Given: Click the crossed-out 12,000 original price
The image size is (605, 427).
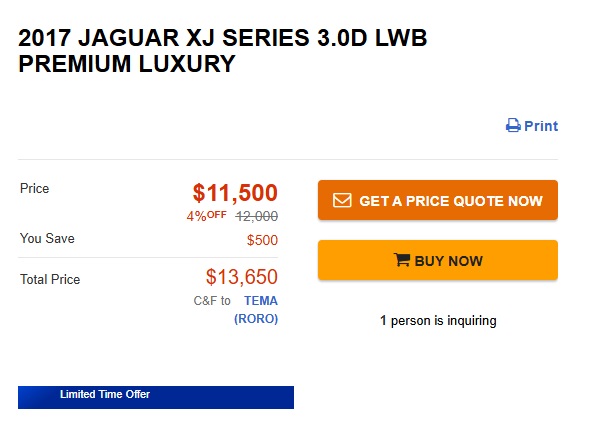Looking at the screenshot, I should 256,216.
